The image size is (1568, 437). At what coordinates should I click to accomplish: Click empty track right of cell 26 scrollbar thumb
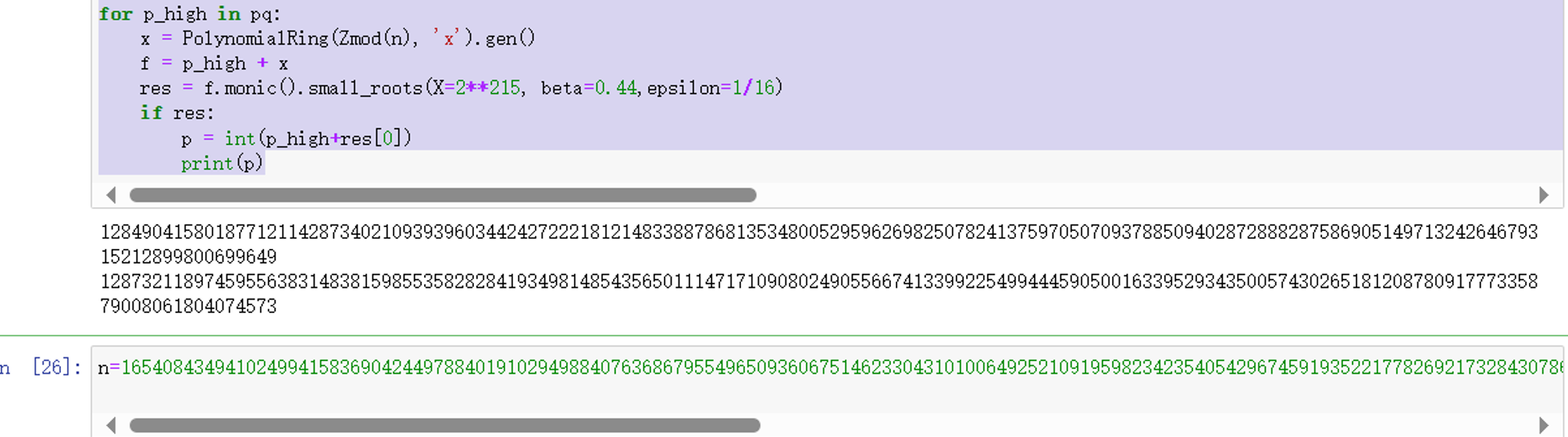click(1132, 425)
